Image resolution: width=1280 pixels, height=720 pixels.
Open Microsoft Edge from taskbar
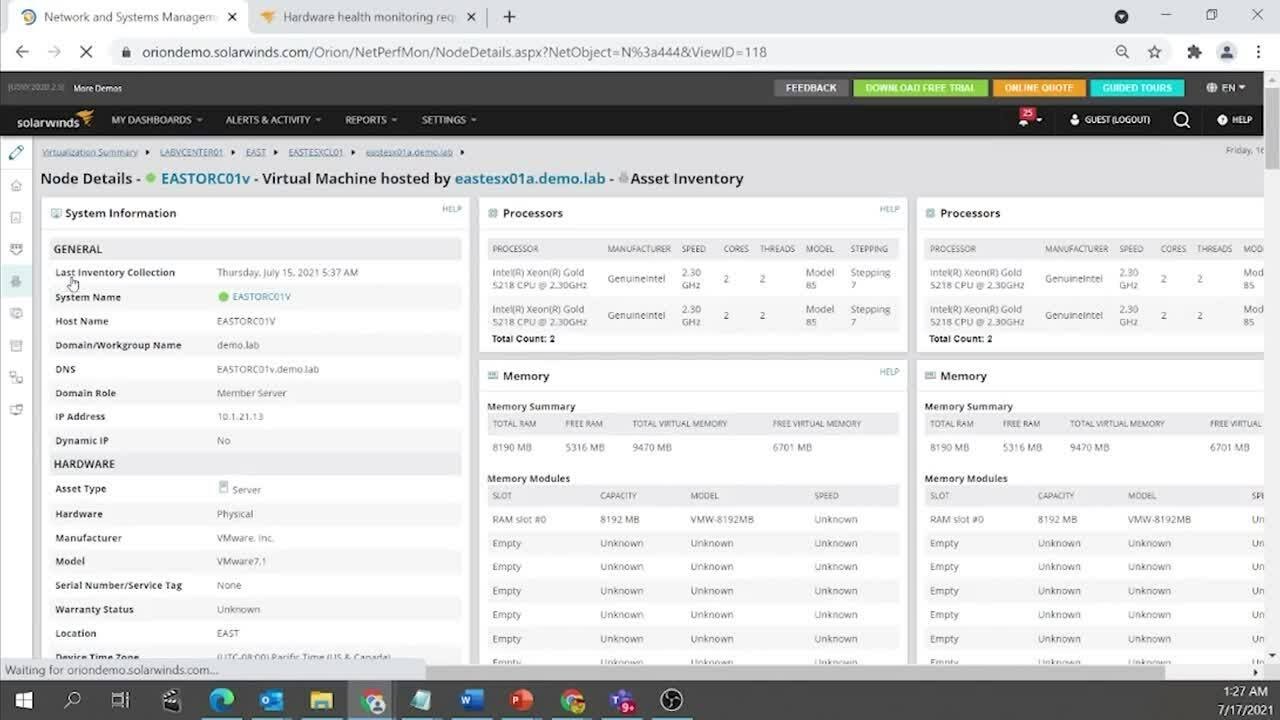[x=221, y=700]
